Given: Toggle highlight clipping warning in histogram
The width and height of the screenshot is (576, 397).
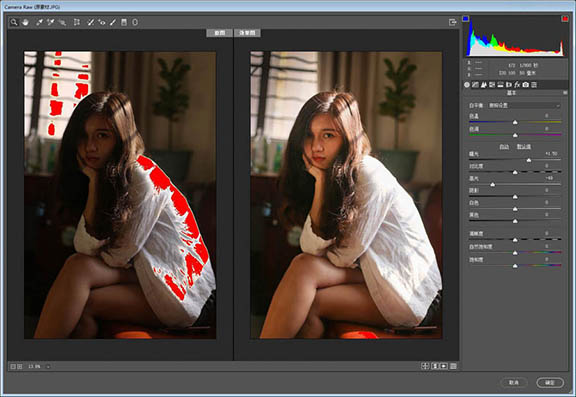Looking at the screenshot, I should click(565, 18).
